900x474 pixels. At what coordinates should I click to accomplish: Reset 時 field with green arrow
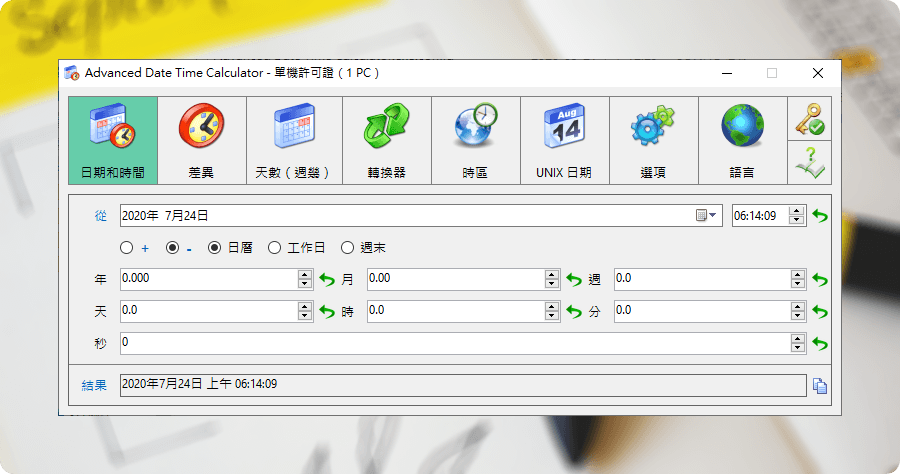(574, 312)
